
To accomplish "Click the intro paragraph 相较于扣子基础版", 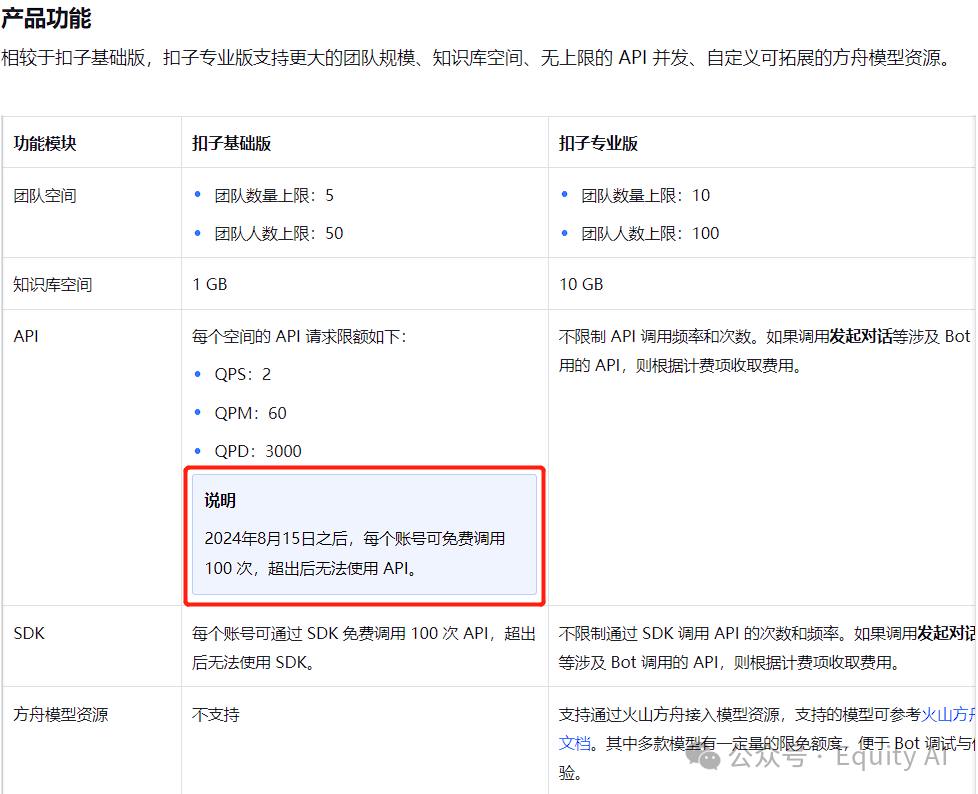I will coord(474,58).
